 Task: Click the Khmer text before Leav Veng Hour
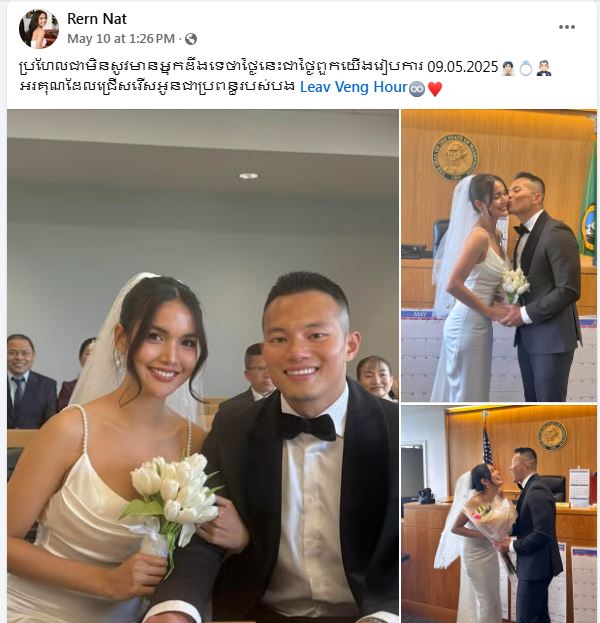point(157,87)
